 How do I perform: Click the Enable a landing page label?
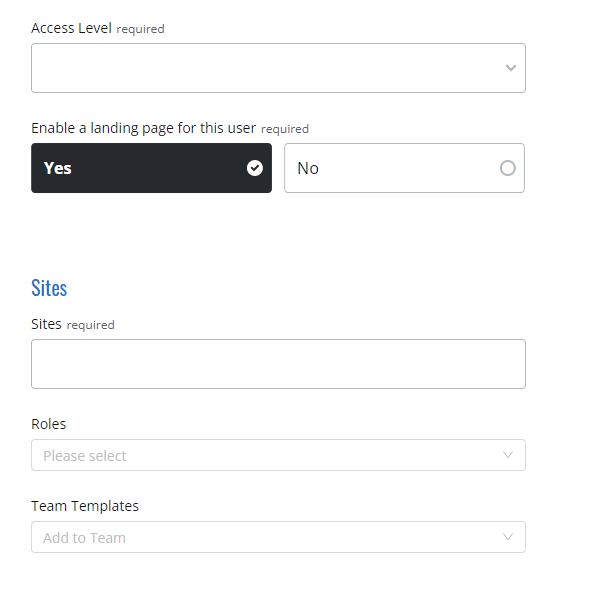pyautogui.click(x=143, y=128)
